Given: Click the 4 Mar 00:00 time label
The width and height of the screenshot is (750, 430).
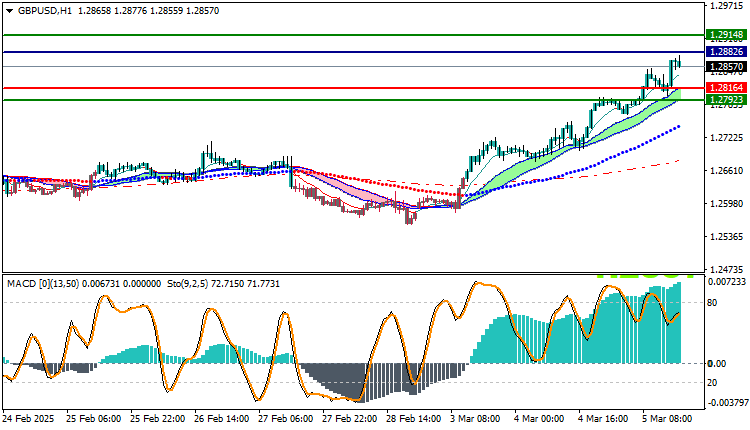Looking at the screenshot, I should 539,419.
